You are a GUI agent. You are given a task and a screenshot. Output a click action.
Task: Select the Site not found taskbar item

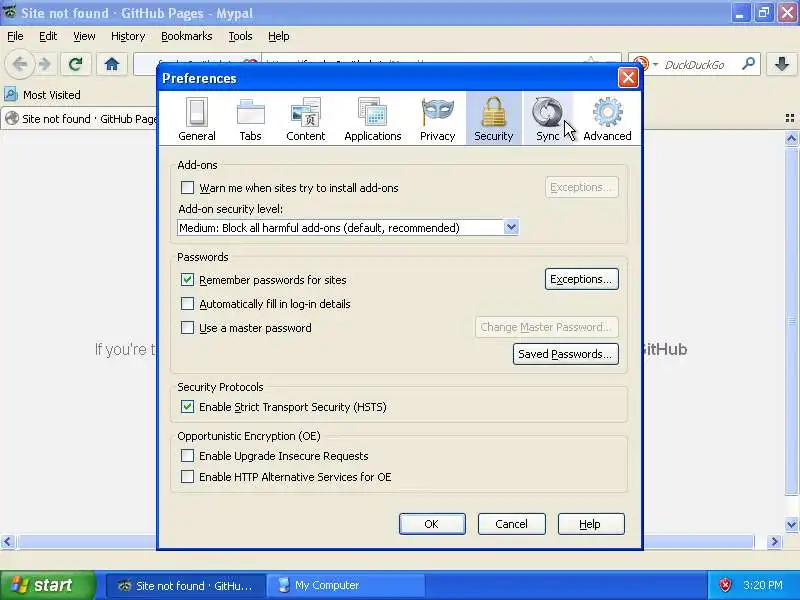186,585
